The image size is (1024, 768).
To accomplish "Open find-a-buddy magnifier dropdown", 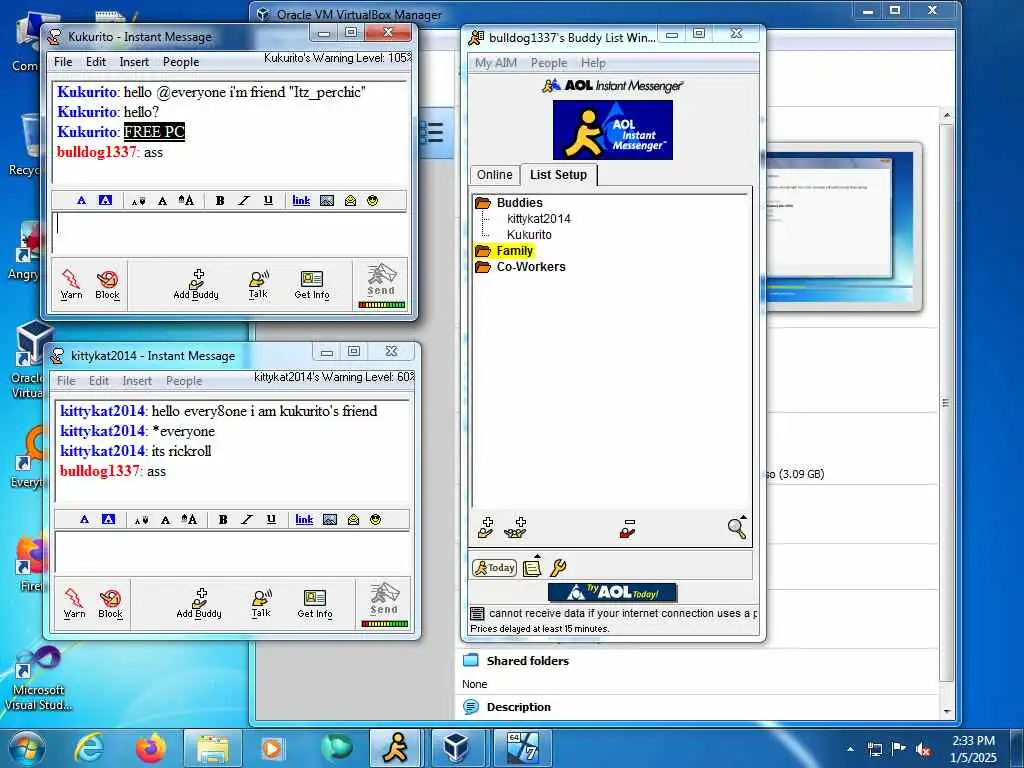I will click(737, 527).
